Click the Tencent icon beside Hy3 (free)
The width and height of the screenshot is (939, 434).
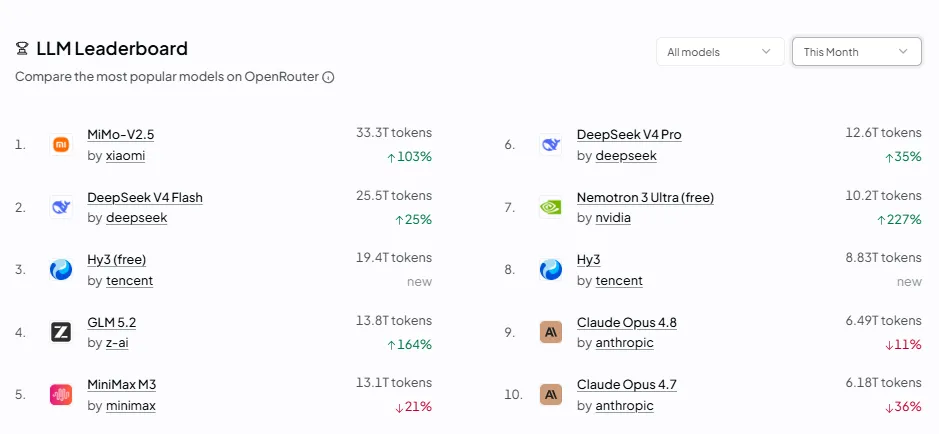[x=61, y=269]
